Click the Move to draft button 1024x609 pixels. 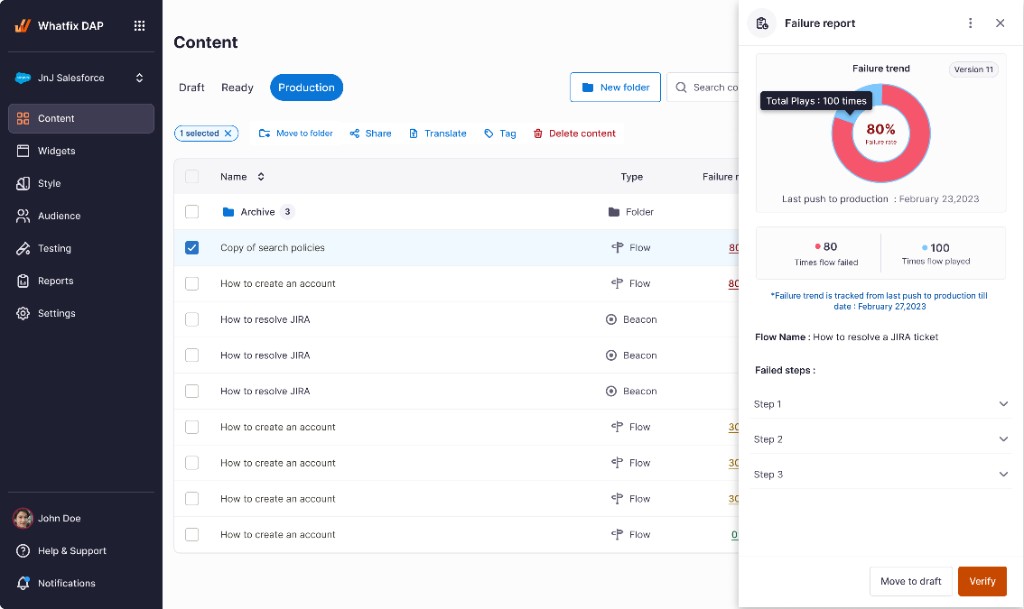pyautogui.click(x=910, y=581)
